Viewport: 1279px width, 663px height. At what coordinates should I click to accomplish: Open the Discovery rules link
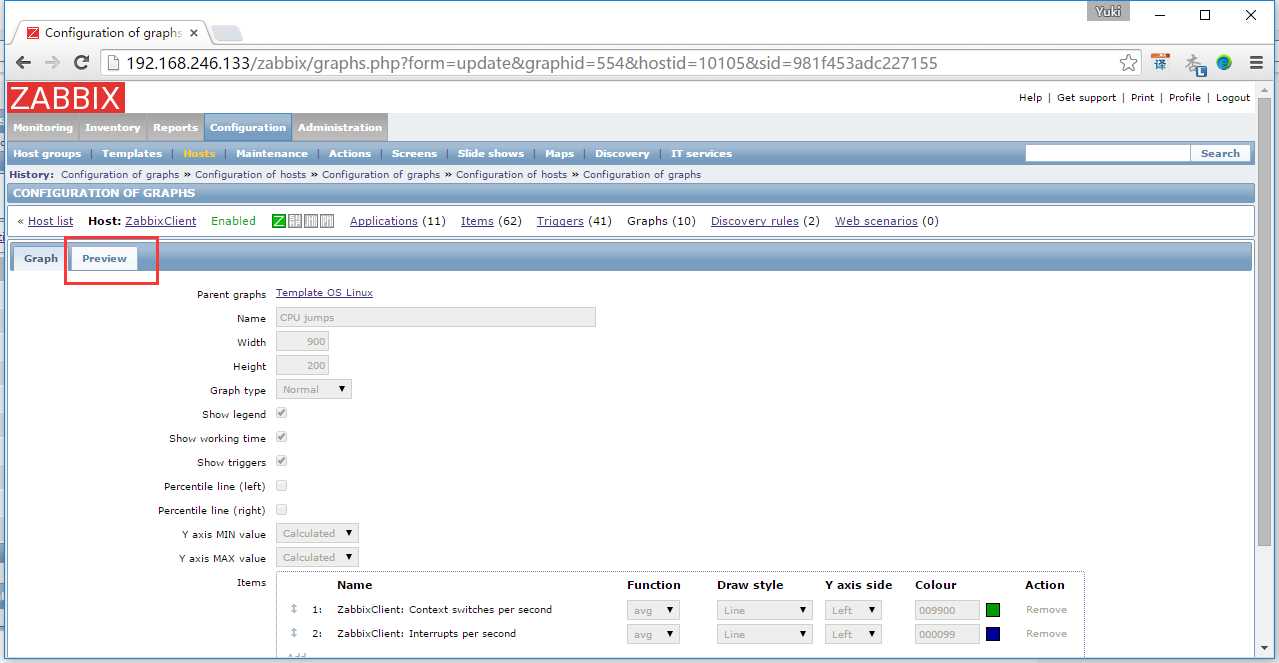coord(755,221)
